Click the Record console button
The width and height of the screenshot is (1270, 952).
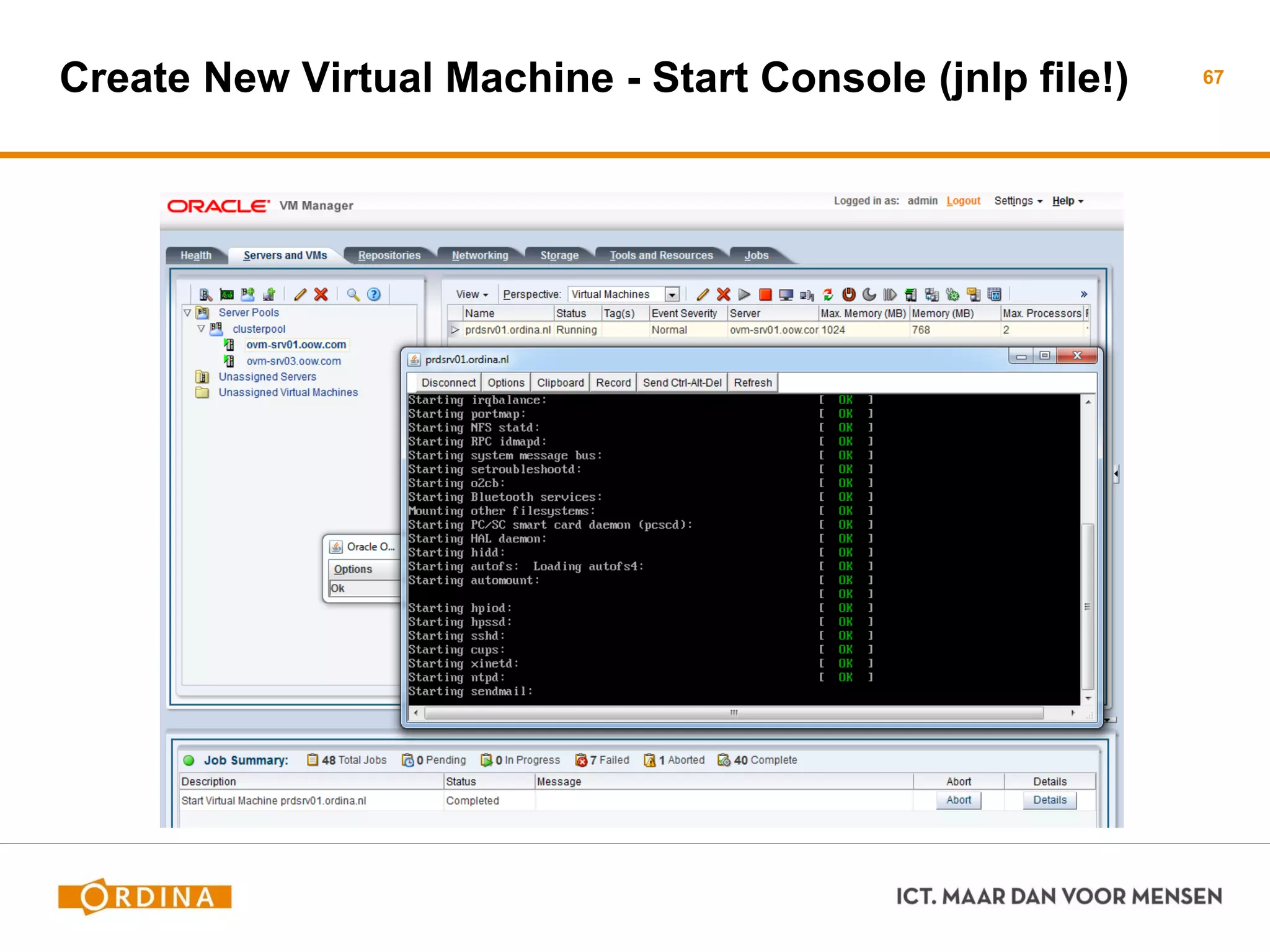tap(613, 382)
